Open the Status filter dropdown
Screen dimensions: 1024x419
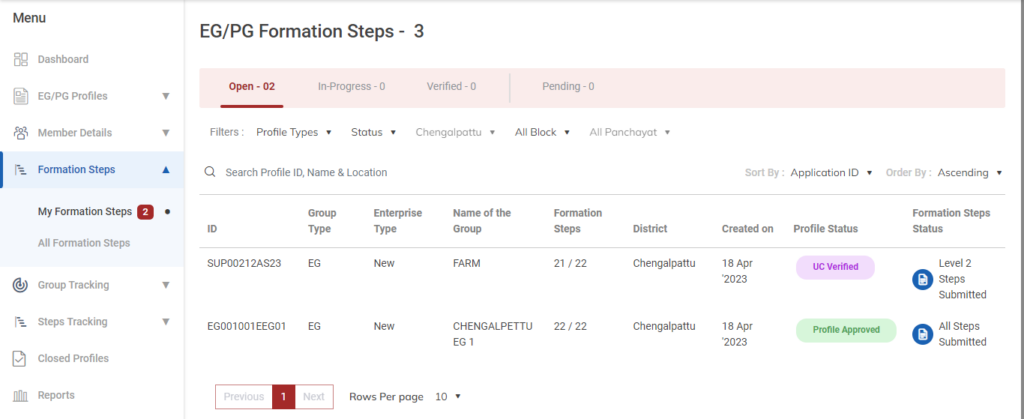[x=373, y=132]
